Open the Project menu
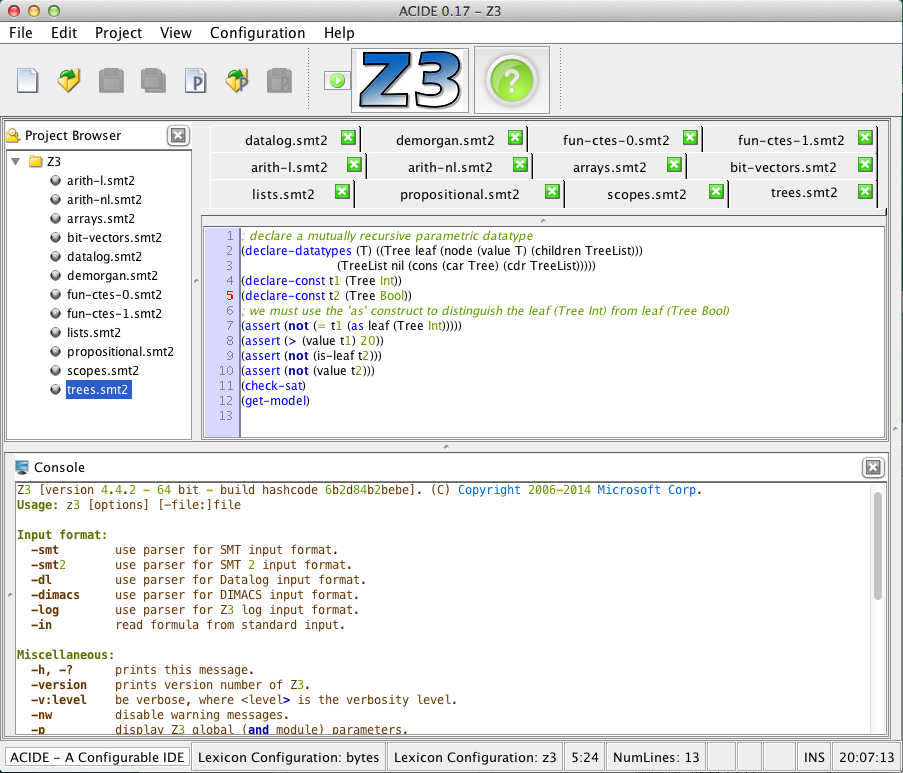This screenshot has width=903, height=773. point(118,33)
